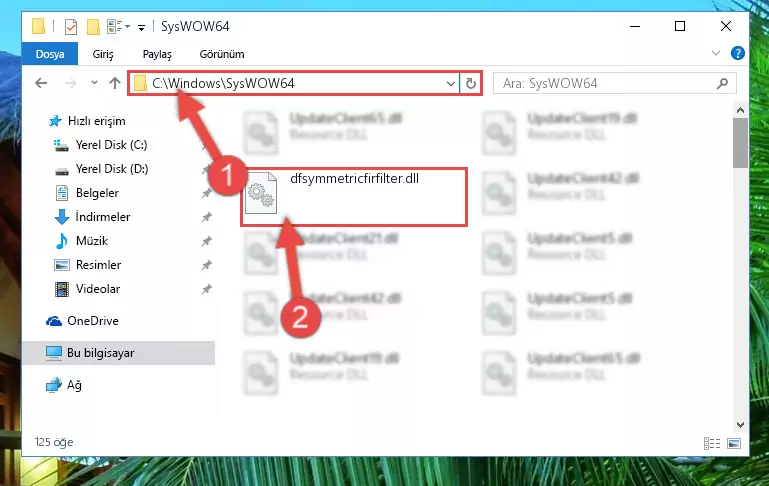Go up one folder level

[115, 83]
